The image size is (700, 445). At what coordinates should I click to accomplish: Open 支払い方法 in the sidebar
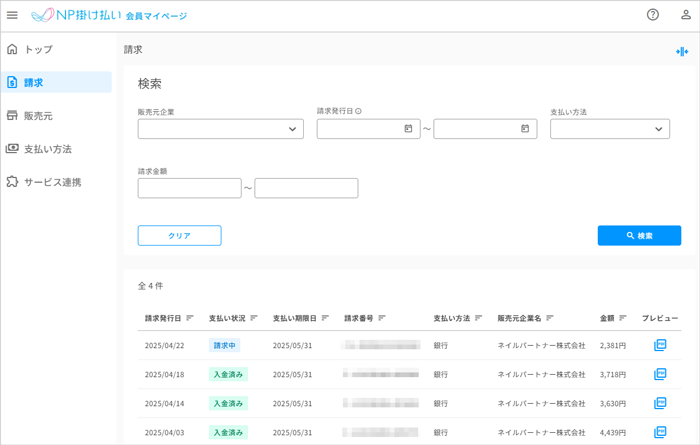click(x=57, y=149)
